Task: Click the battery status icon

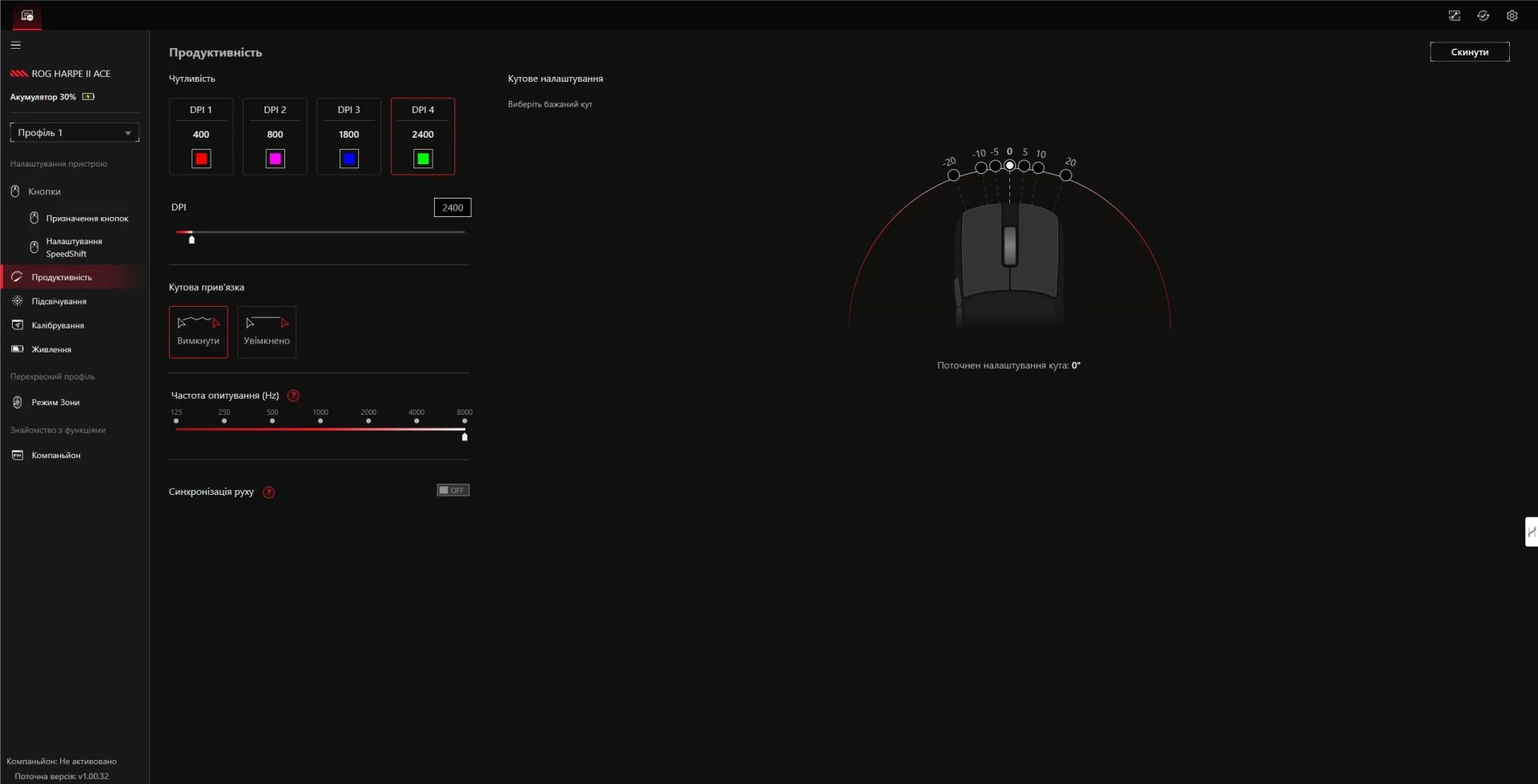Action: coord(88,97)
